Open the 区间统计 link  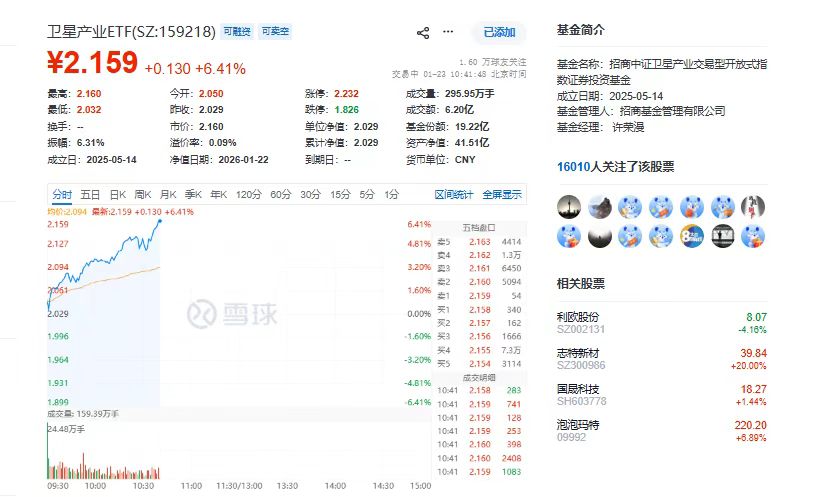point(454,195)
